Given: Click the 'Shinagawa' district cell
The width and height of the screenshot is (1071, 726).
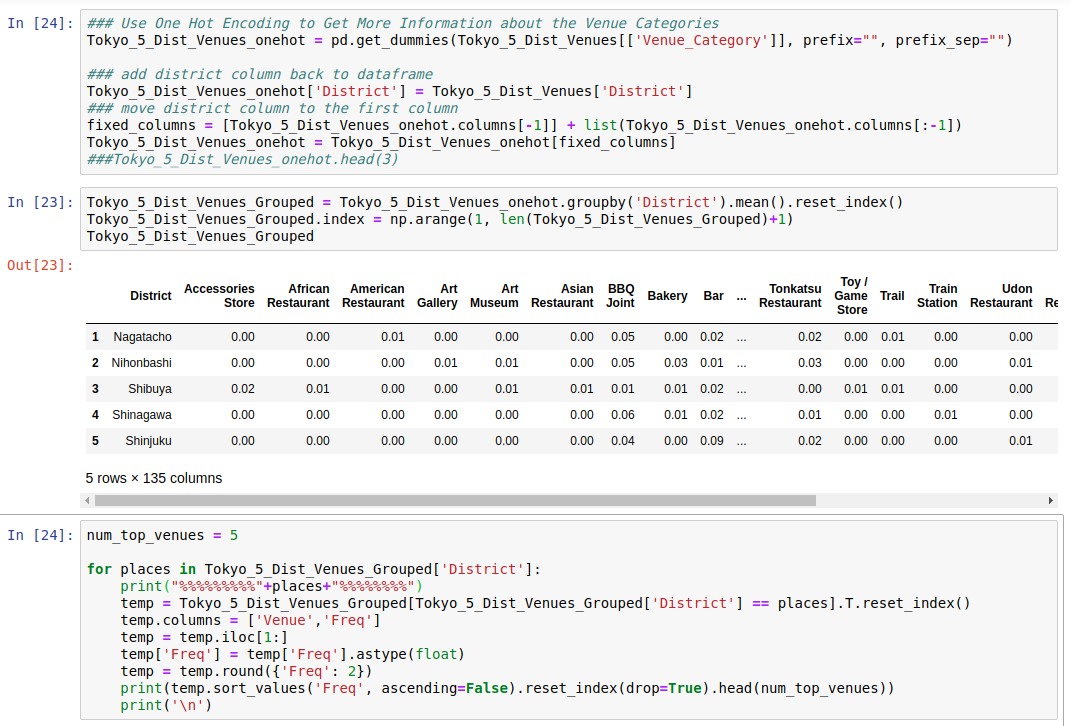Looking at the screenshot, I should coord(141,415).
